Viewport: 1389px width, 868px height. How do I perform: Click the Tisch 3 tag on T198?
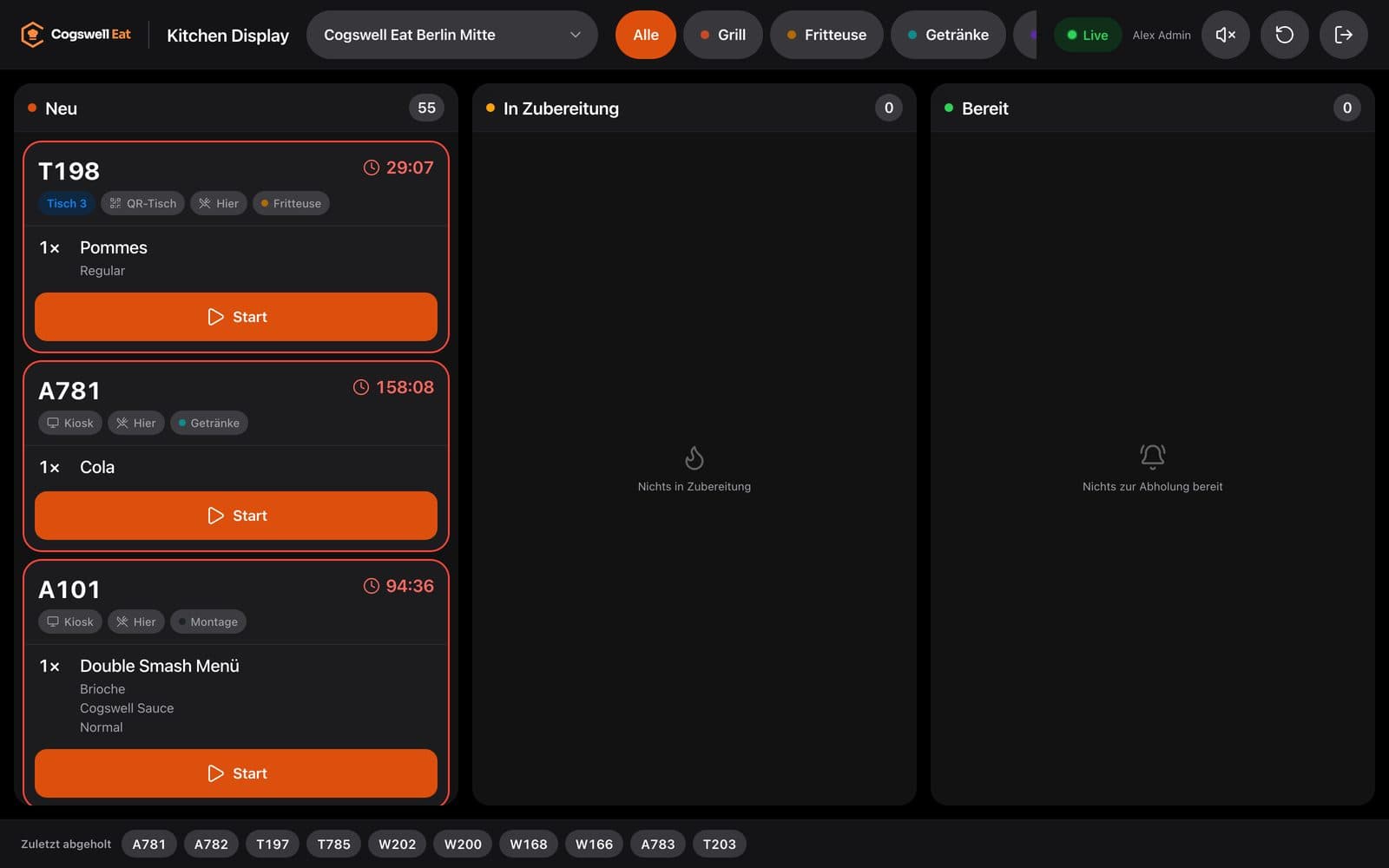[67, 203]
